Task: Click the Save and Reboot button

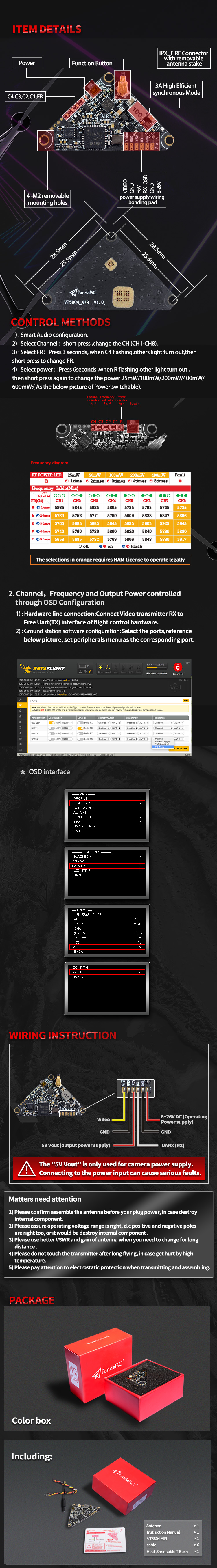Action: point(181,749)
